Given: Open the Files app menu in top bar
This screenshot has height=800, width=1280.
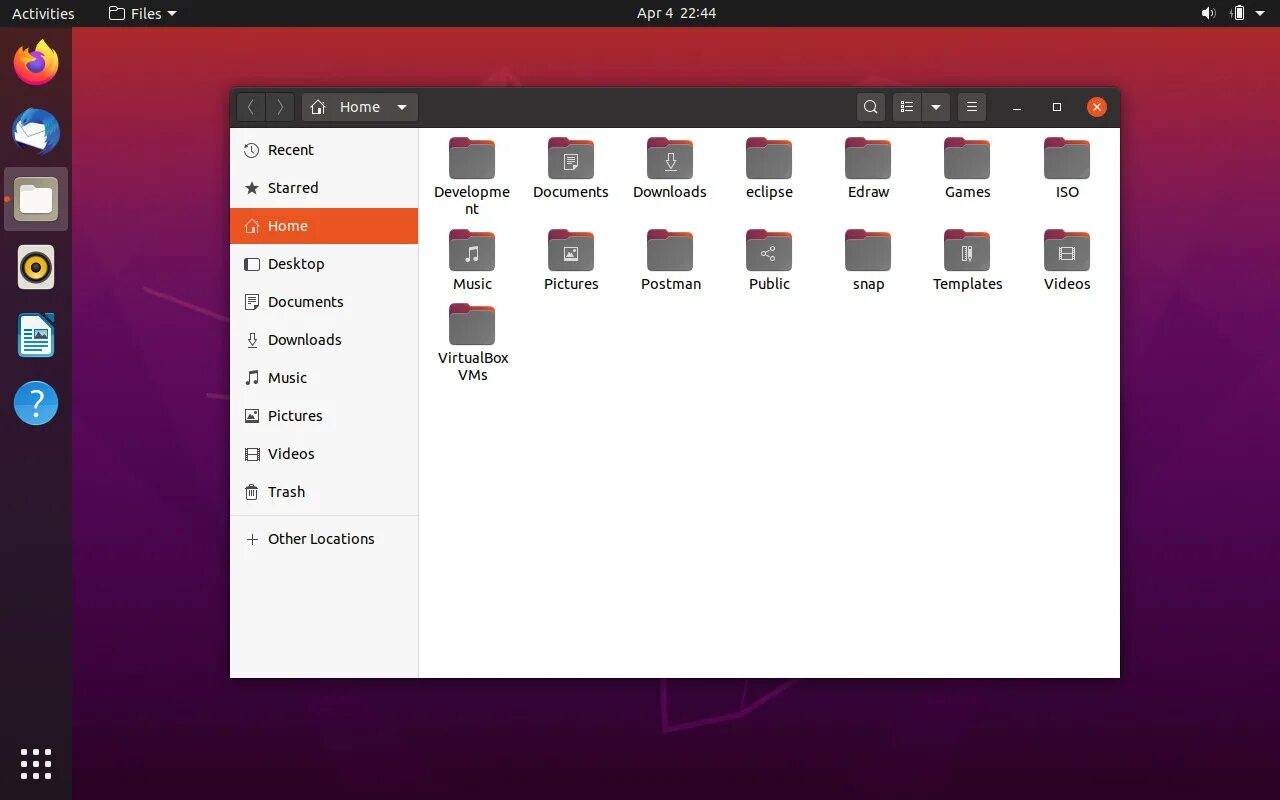Looking at the screenshot, I should [x=142, y=13].
